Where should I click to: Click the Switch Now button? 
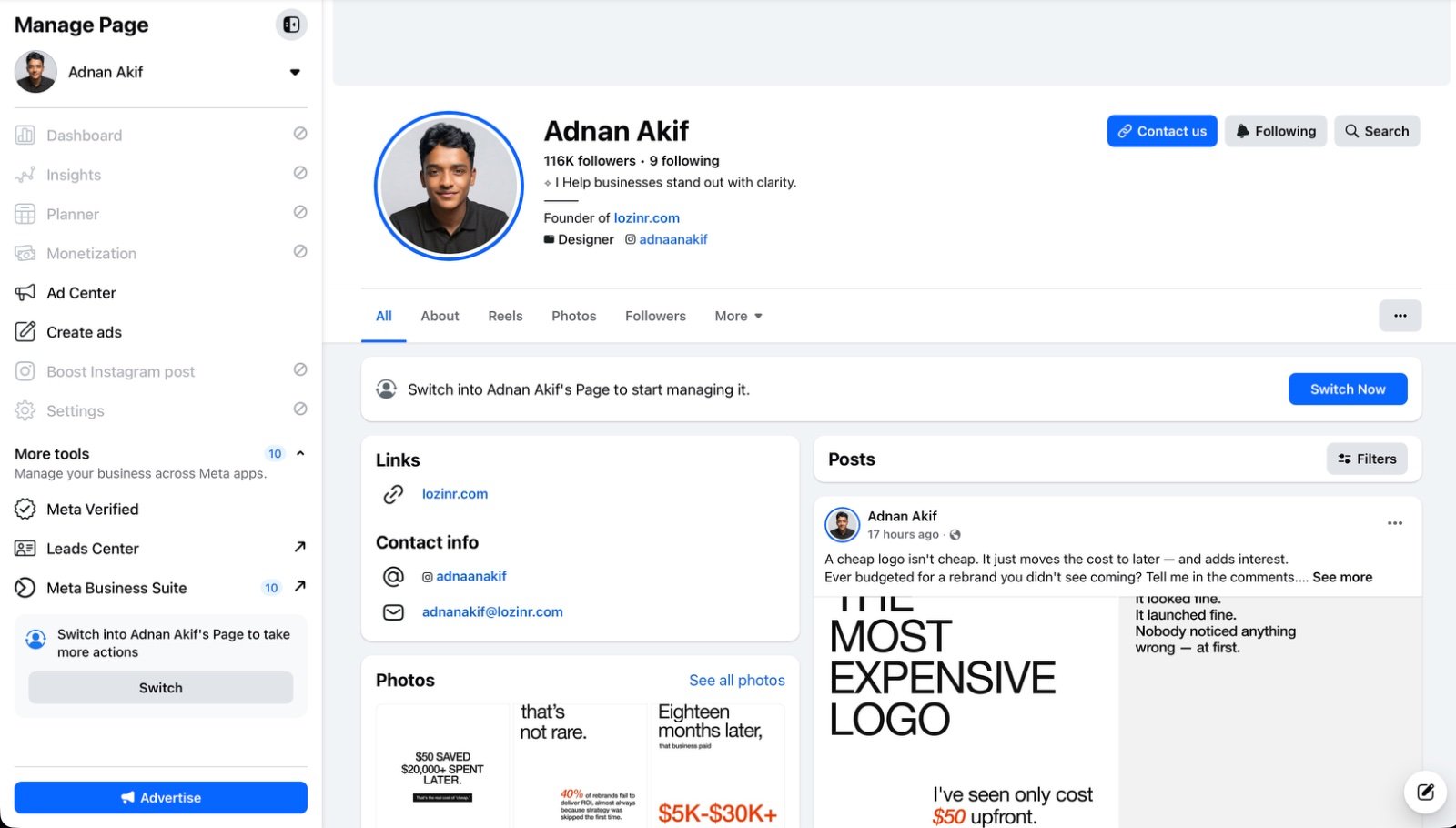click(1348, 389)
